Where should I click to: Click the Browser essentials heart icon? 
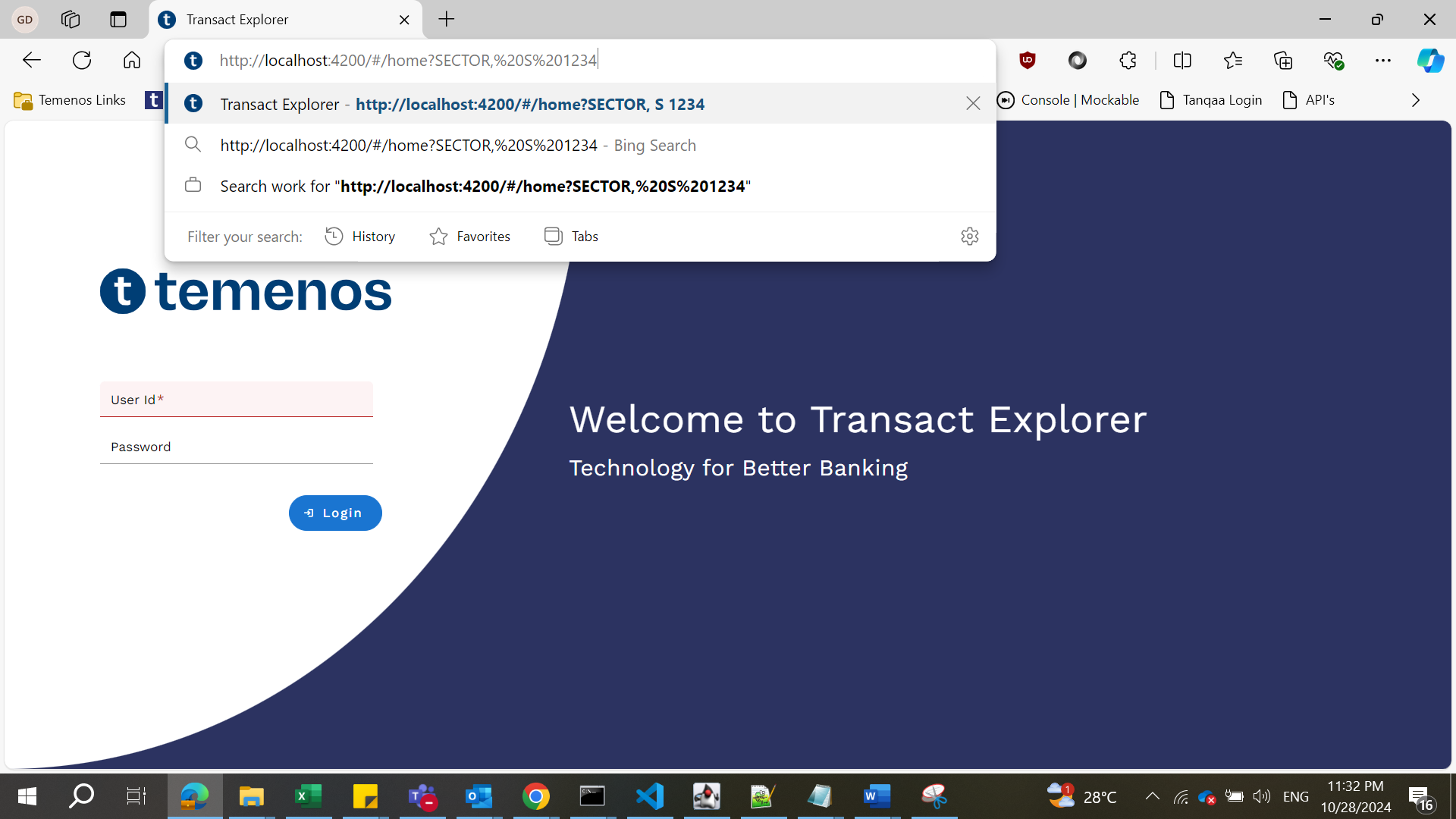pyautogui.click(x=1333, y=61)
